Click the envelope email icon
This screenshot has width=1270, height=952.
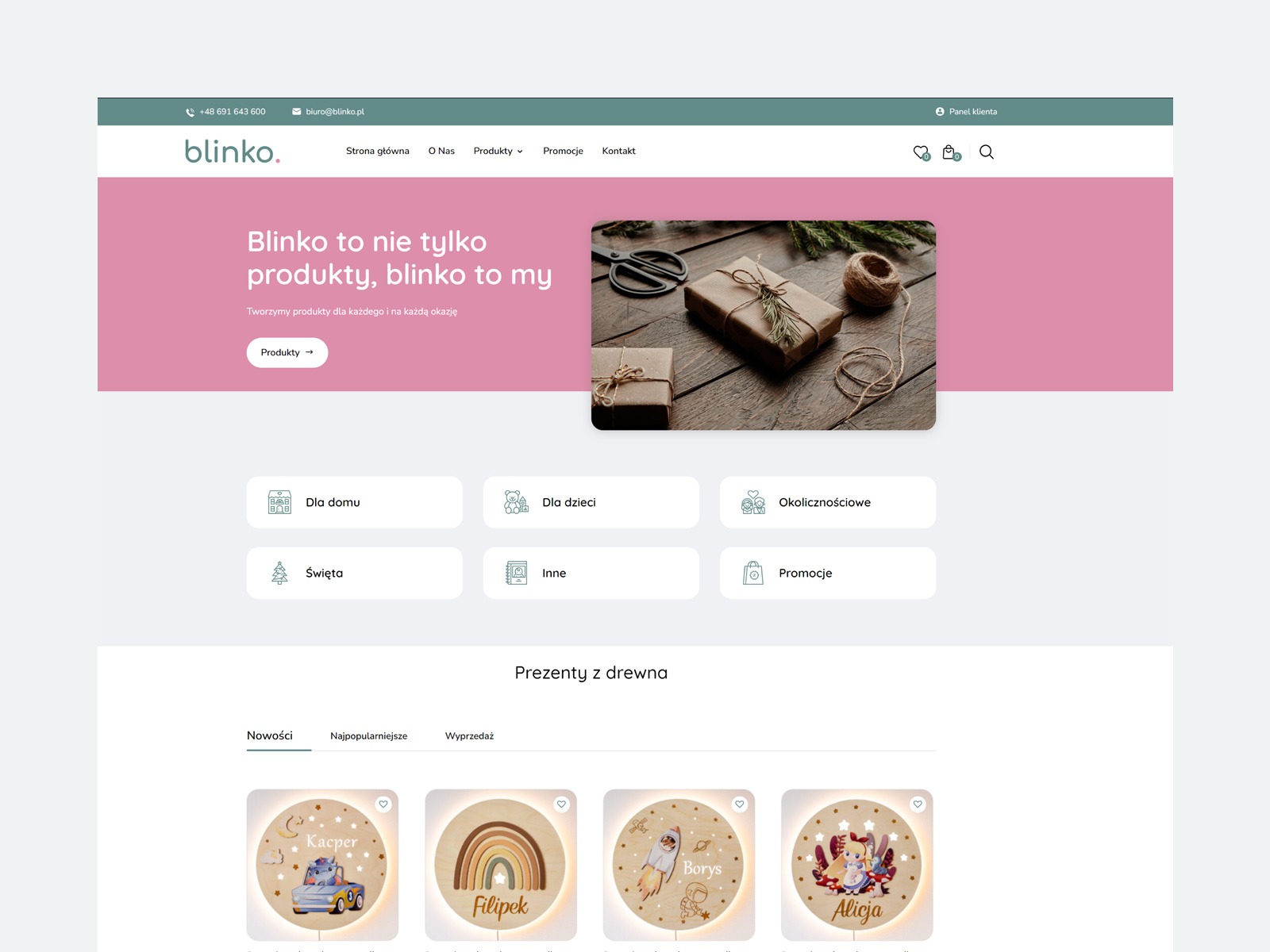296,112
